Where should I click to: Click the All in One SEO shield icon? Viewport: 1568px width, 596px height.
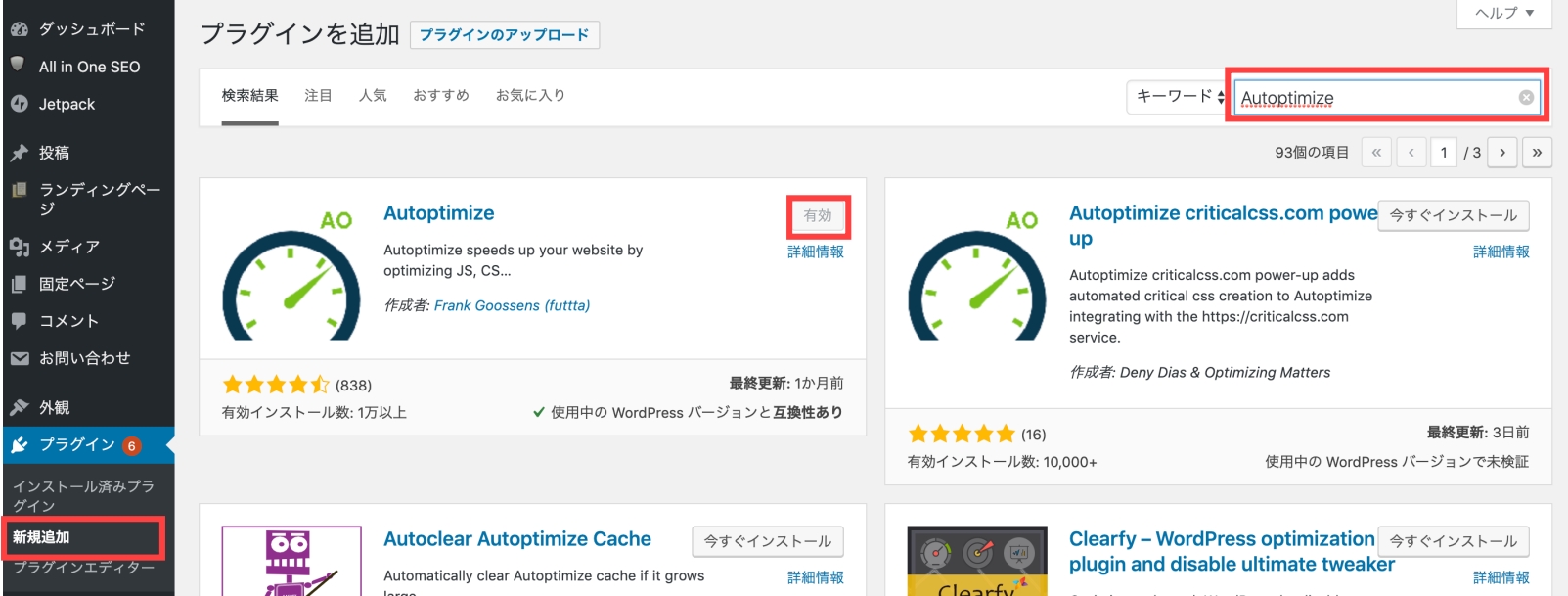[x=18, y=65]
